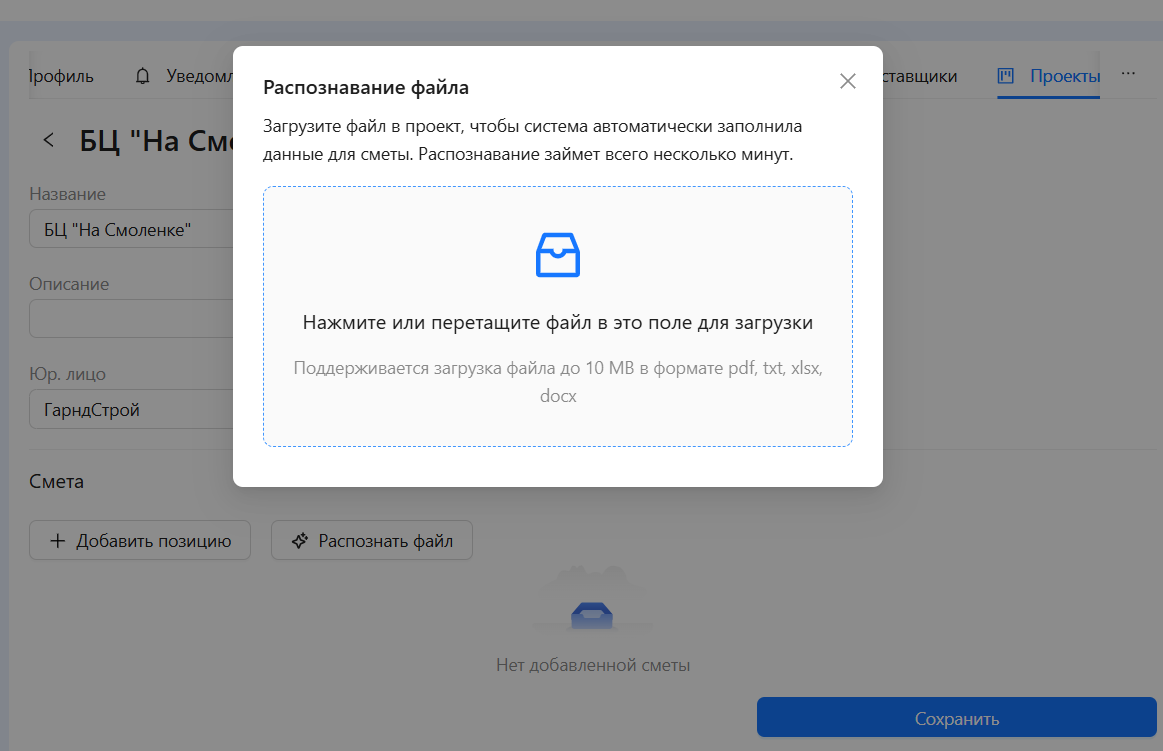The width and height of the screenshot is (1163, 751).
Task: Click the blue inbox upload icon
Action: pos(558,255)
